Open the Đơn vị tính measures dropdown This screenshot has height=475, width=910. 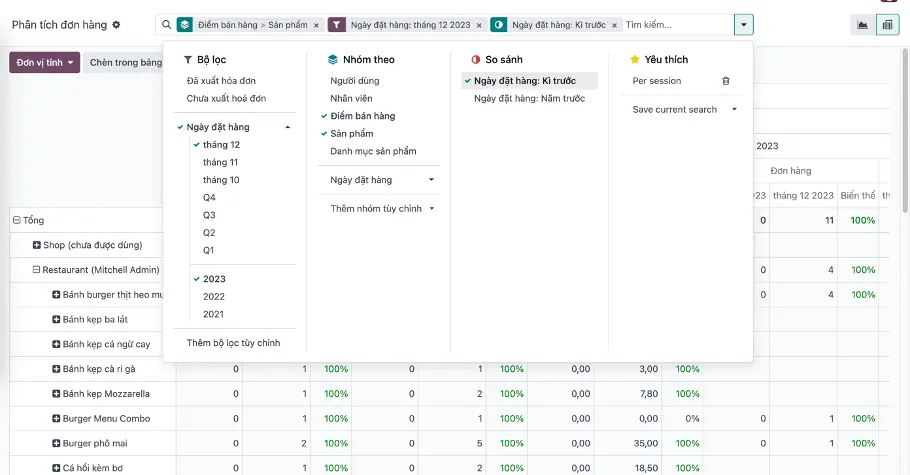click(x=44, y=62)
